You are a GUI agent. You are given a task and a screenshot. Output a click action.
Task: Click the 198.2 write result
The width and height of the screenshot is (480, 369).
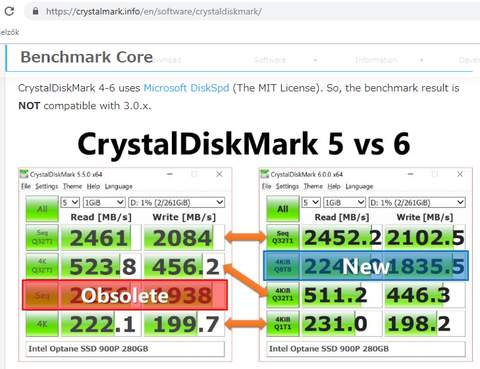(x=425, y=324)
